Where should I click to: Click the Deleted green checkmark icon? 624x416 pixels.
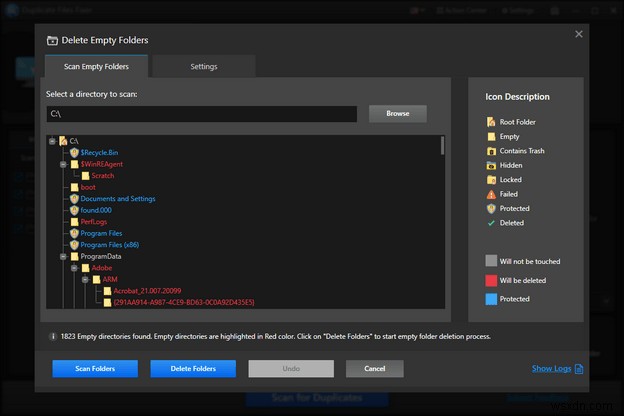click(491, 223)
